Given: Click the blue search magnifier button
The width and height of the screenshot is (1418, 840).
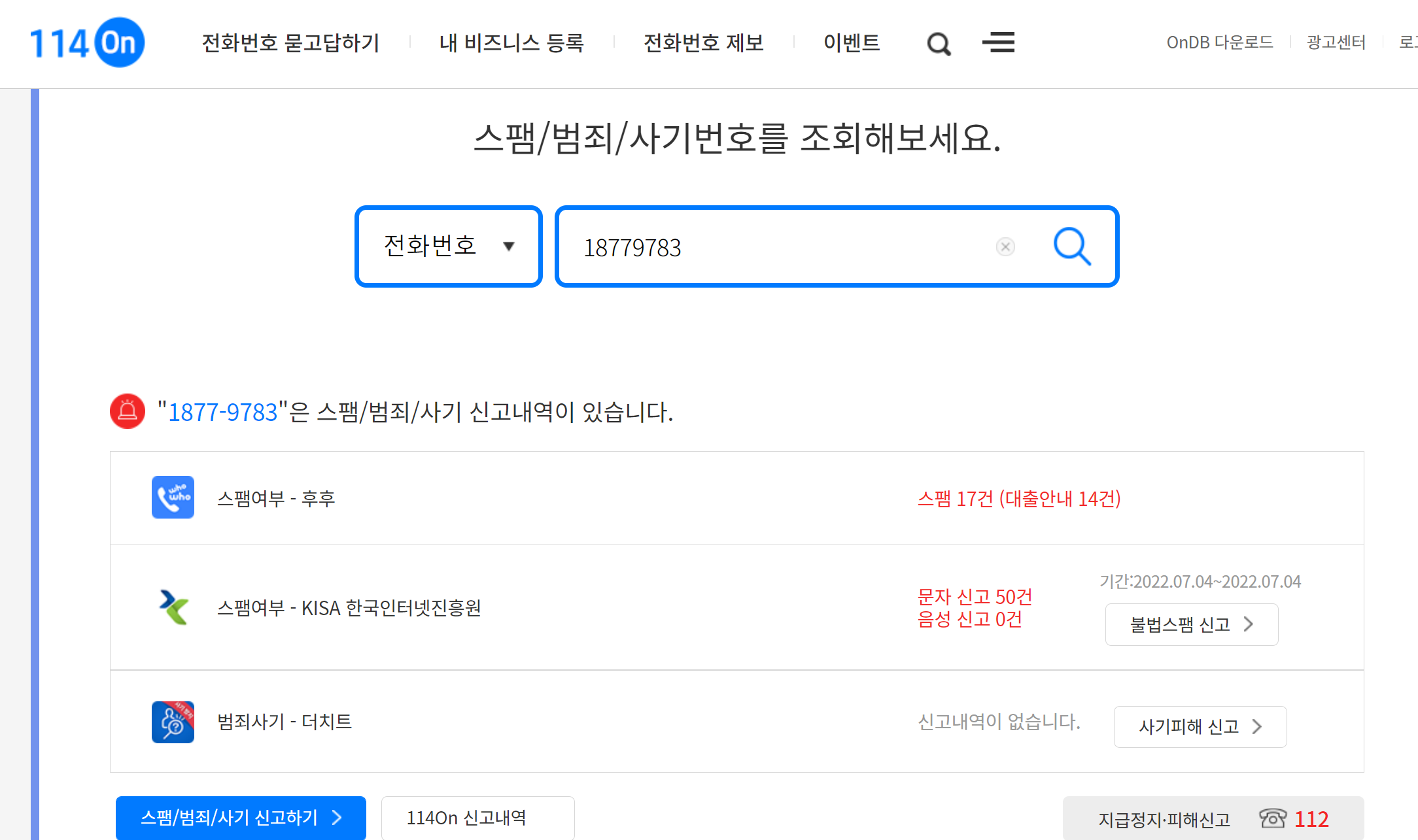Looking at the screenshot, I should 1072,246.
